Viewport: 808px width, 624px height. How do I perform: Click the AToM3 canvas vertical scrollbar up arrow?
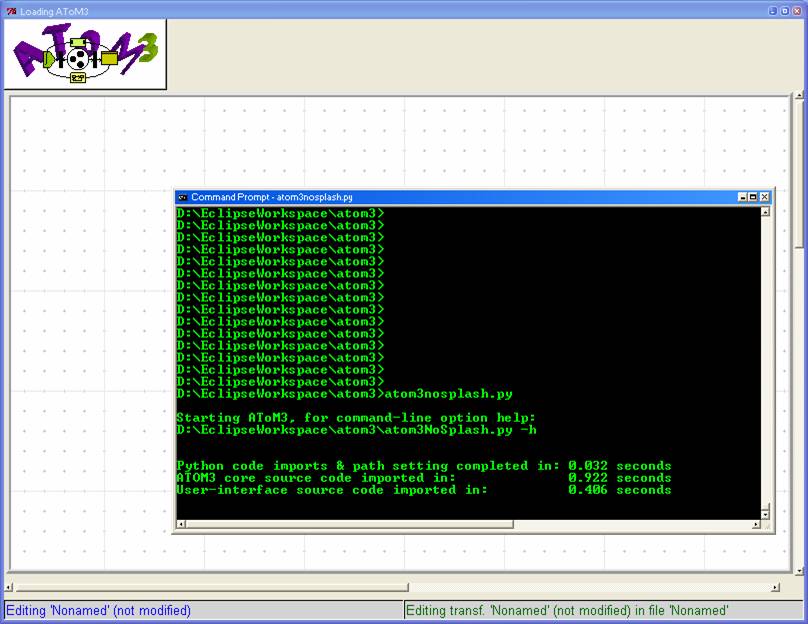[x=799, y=95]
